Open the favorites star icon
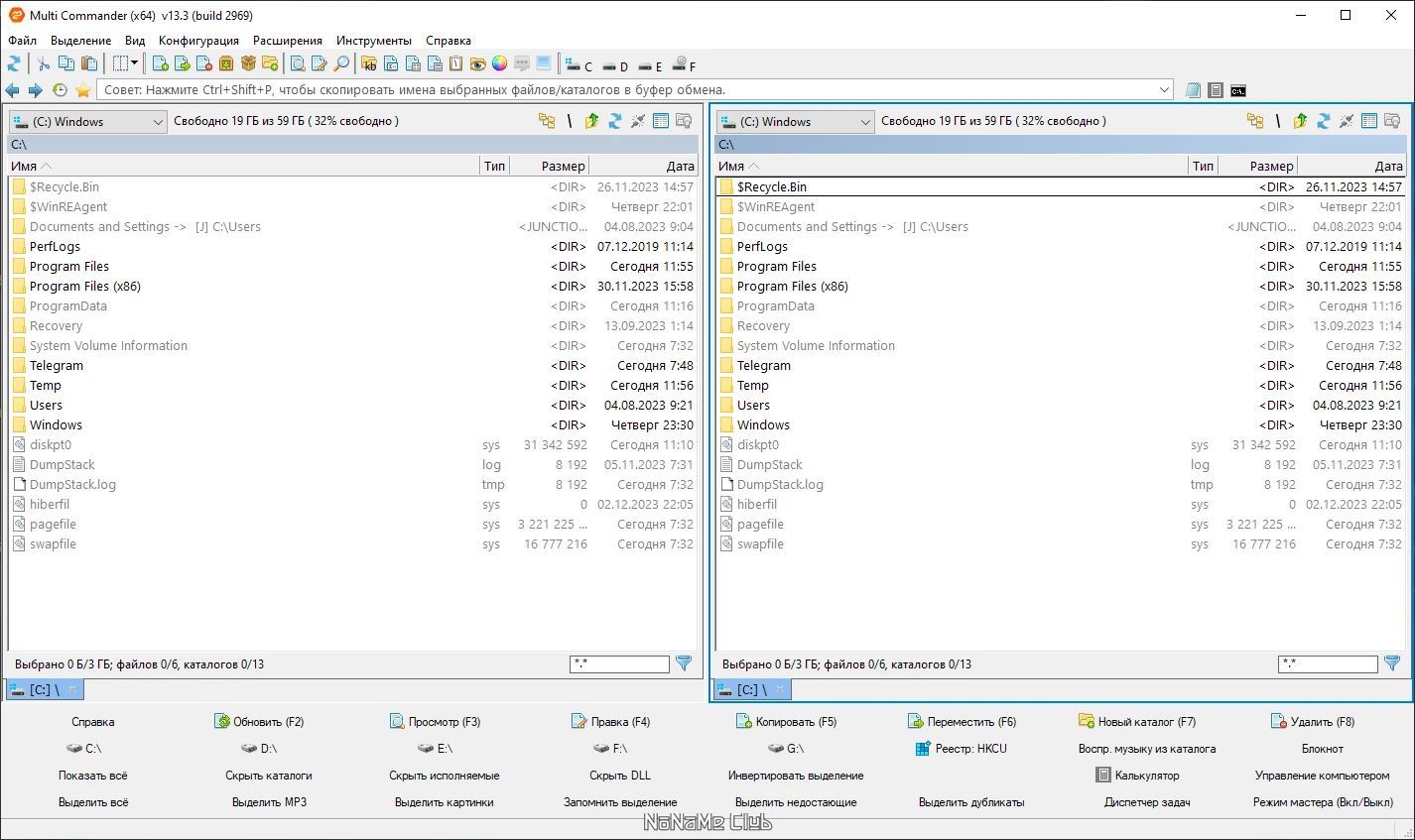 (83, 90)
